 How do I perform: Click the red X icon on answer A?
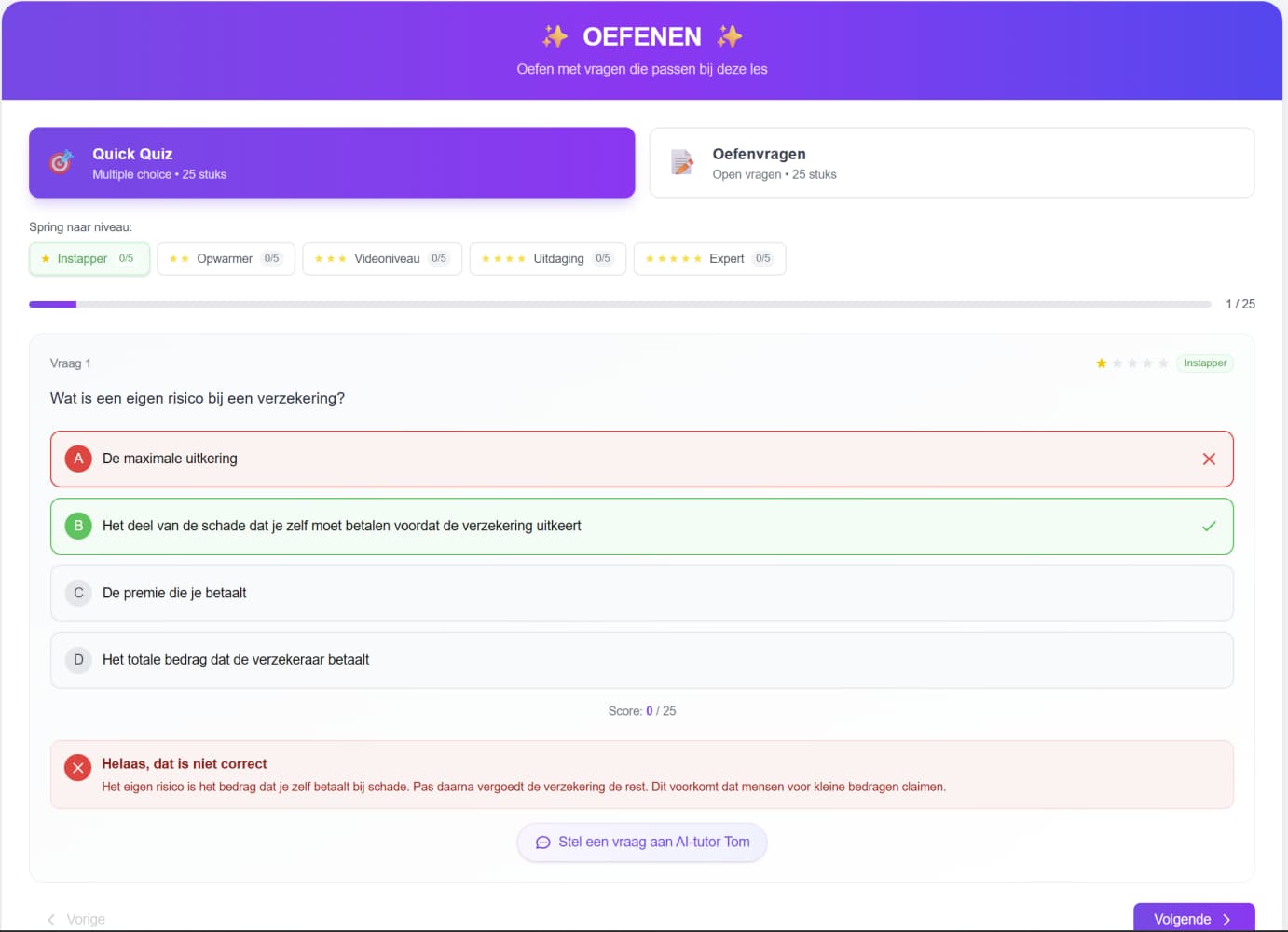1209,459
